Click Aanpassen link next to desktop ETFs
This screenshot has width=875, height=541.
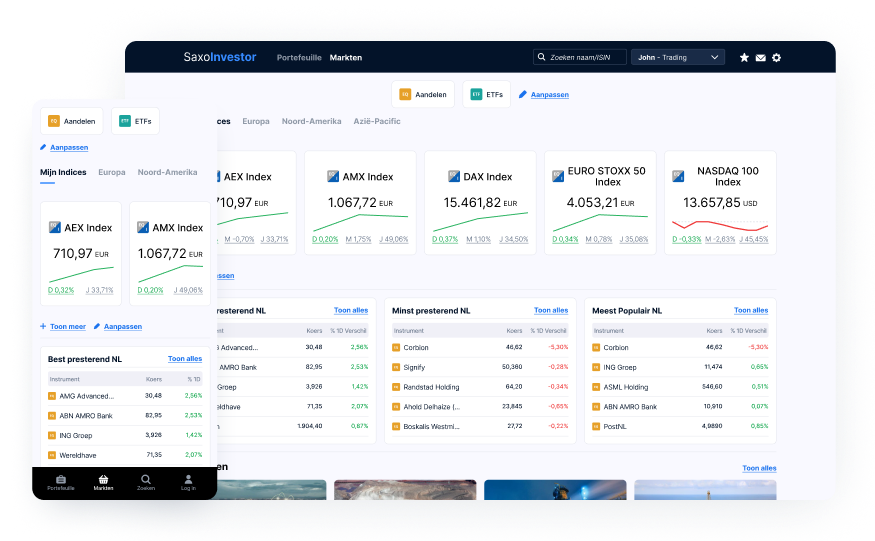550,95
